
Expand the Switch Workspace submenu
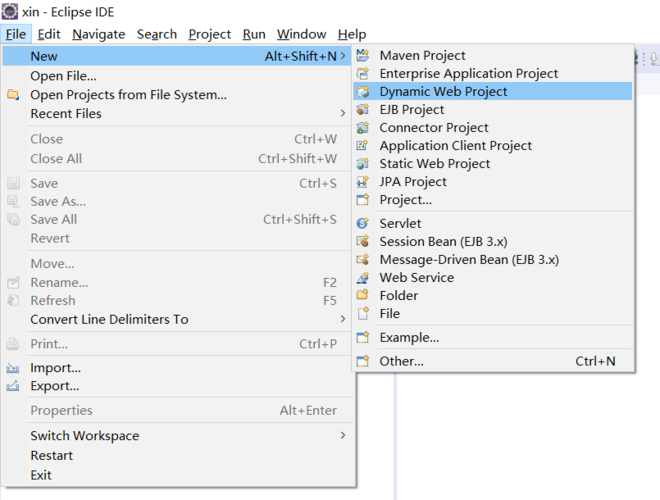tap(343, 435)
